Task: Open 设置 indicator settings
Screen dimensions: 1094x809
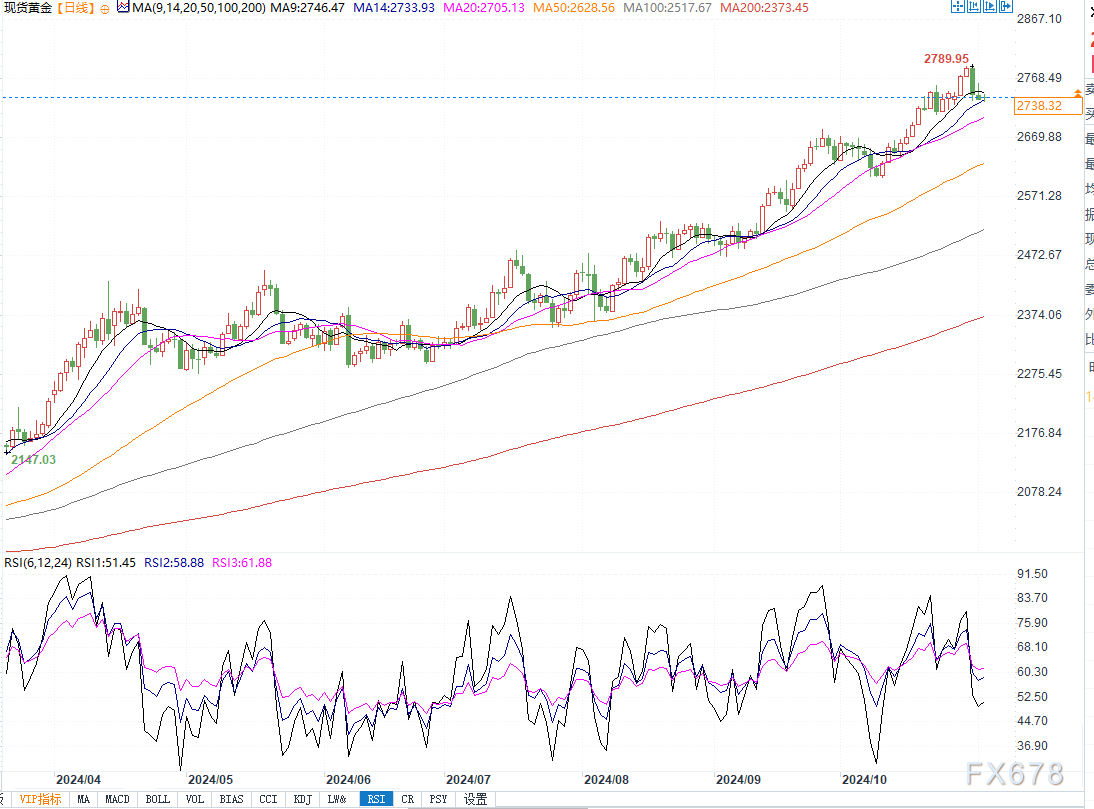Action: tap(476, 799)
